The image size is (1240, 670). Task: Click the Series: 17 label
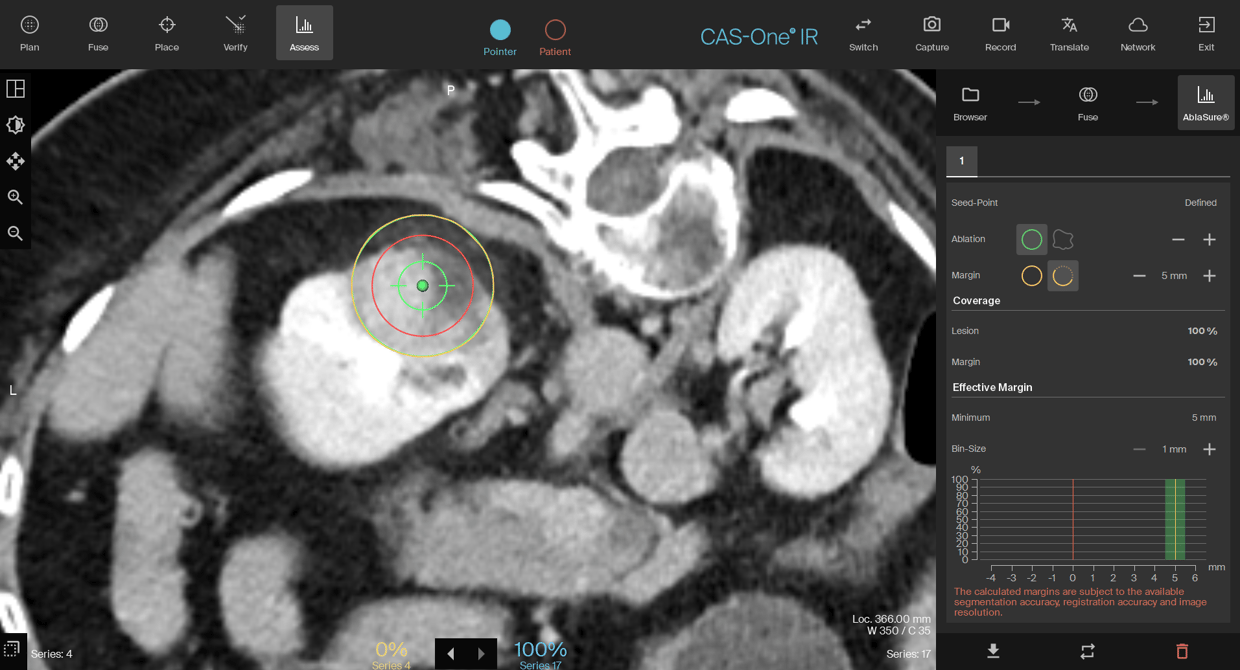click(x=909, y=654)
